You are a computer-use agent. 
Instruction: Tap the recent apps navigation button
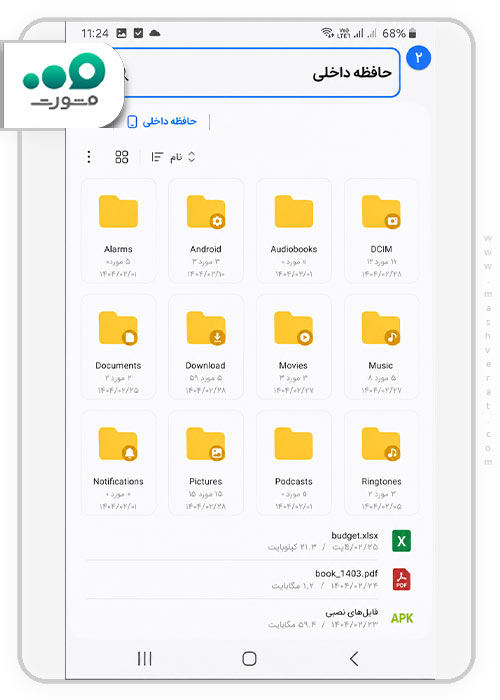[145, 658]
